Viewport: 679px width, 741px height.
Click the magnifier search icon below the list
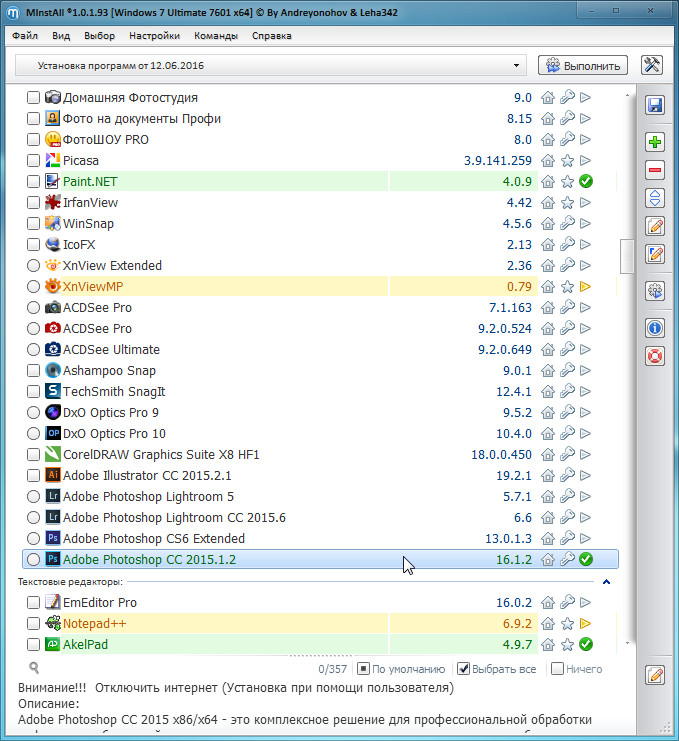pyautogui.click(x=34, y=667)
